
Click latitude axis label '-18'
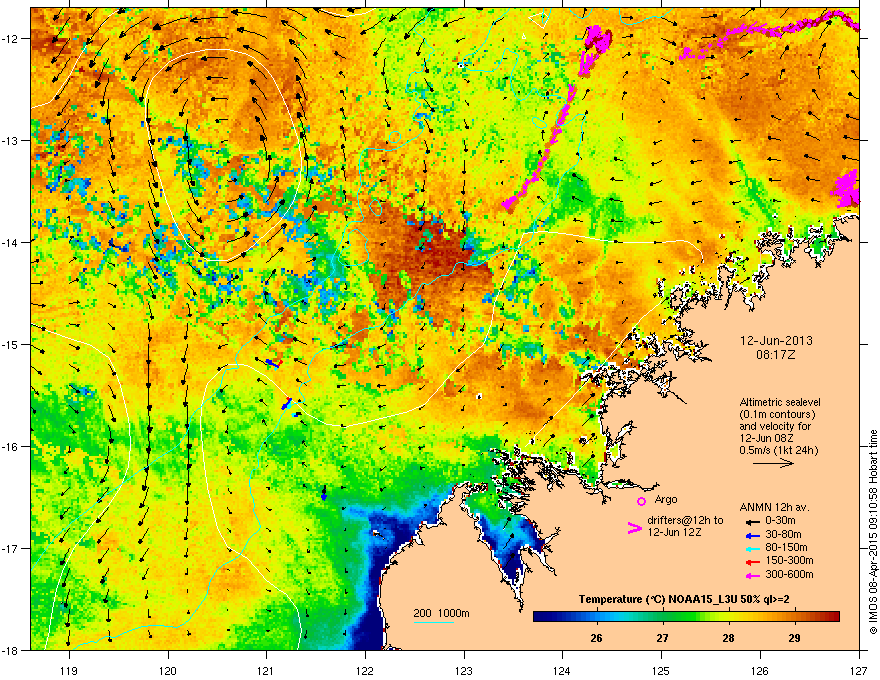tap(10, 650)
